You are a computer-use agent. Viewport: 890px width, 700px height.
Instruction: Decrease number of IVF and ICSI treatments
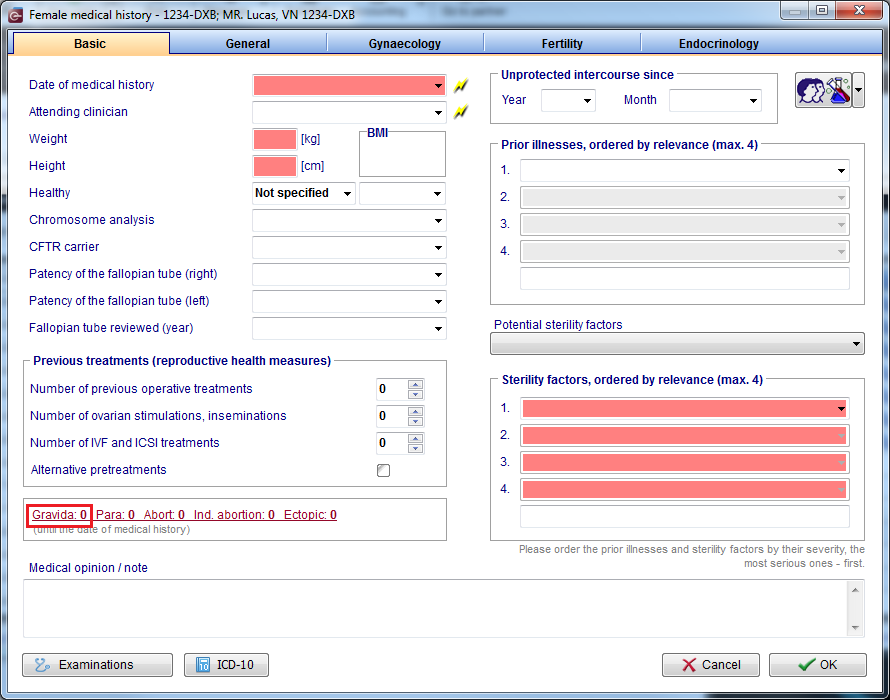(x=415, y=448)
